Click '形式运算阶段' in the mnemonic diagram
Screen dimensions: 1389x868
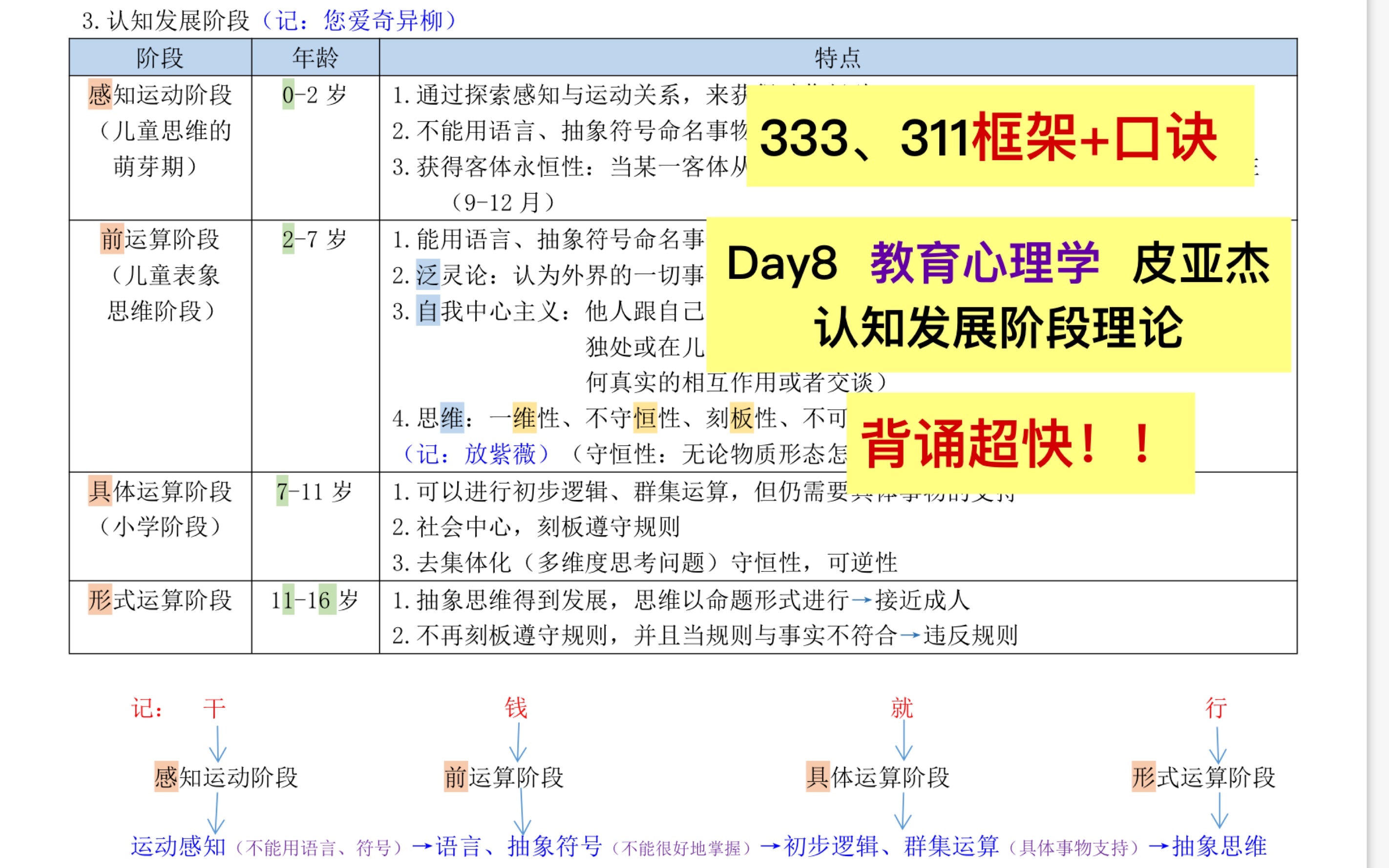tap(1203, 777)
